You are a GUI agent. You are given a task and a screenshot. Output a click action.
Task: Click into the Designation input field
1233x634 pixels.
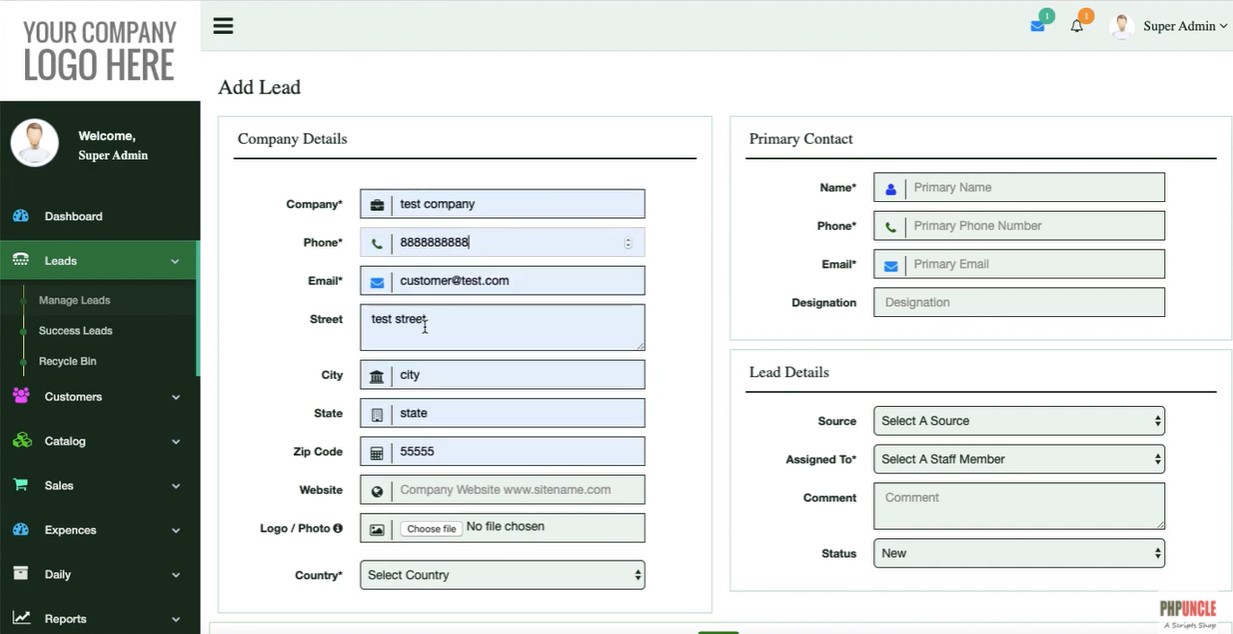pyautogui.click(x=1018, y=303)
